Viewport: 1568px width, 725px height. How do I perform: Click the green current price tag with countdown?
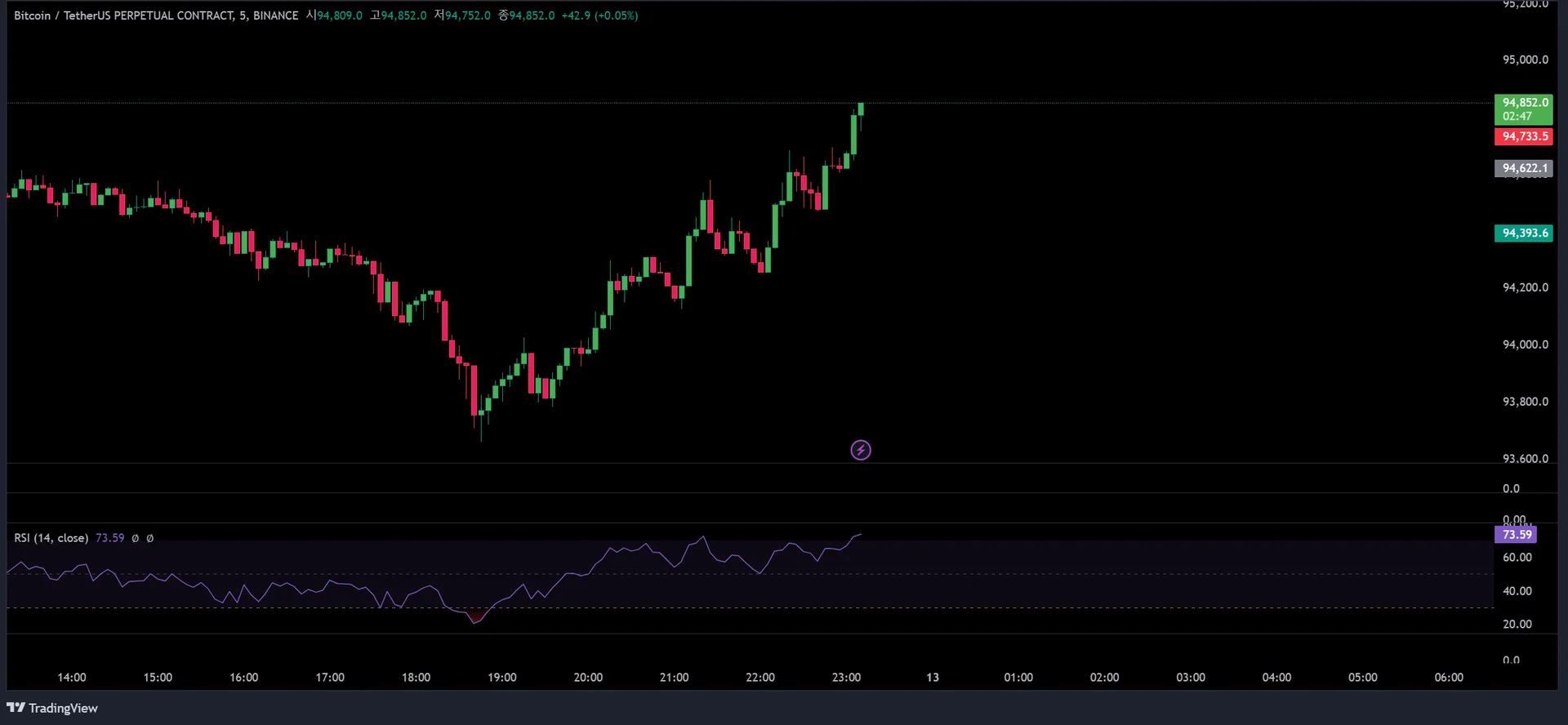pyautogui.click(x=1523, y=109)
